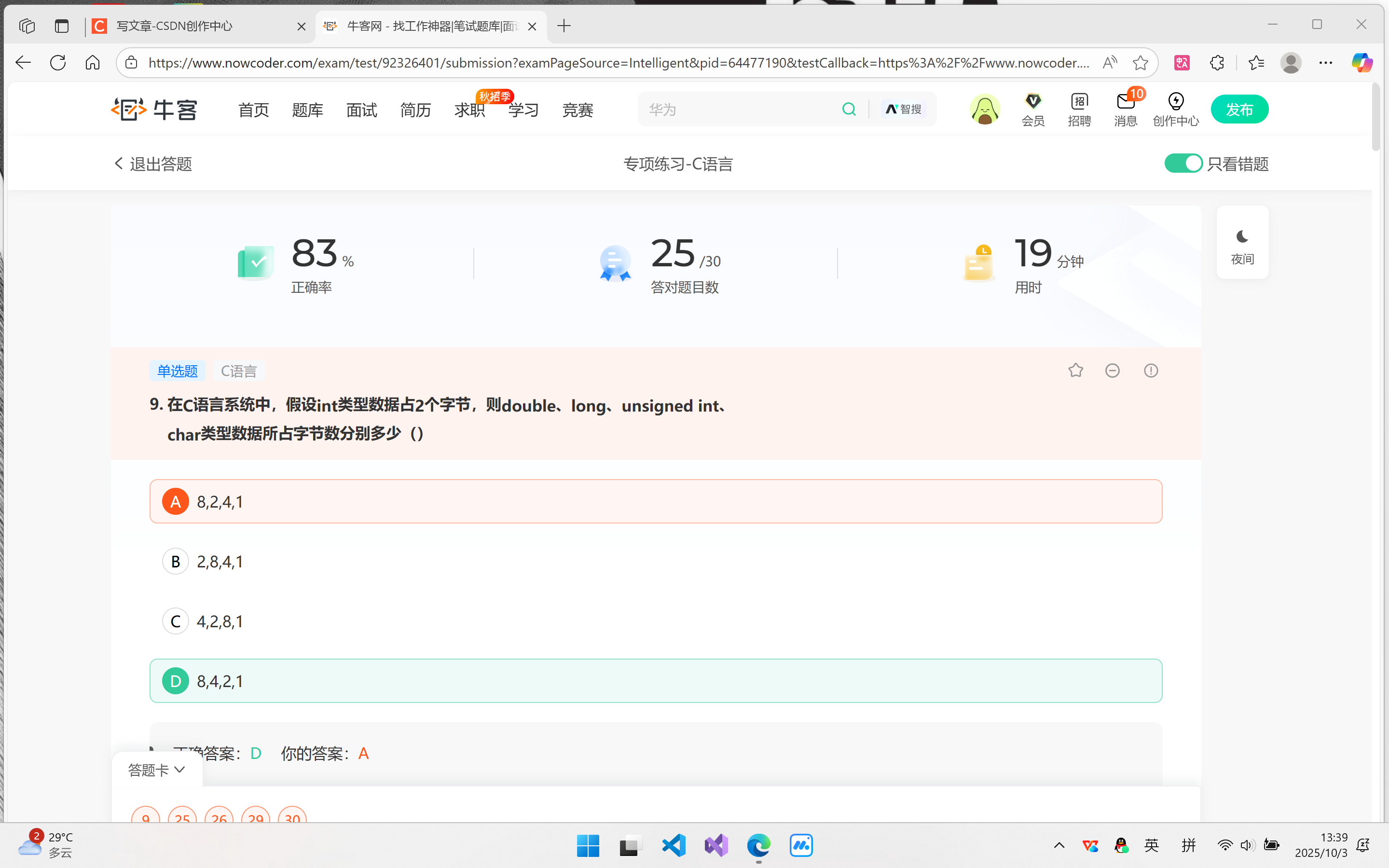The image size is (1389, 868).
Task: Expand the answer explanation disclosure triangle
Action: point(152,749)
